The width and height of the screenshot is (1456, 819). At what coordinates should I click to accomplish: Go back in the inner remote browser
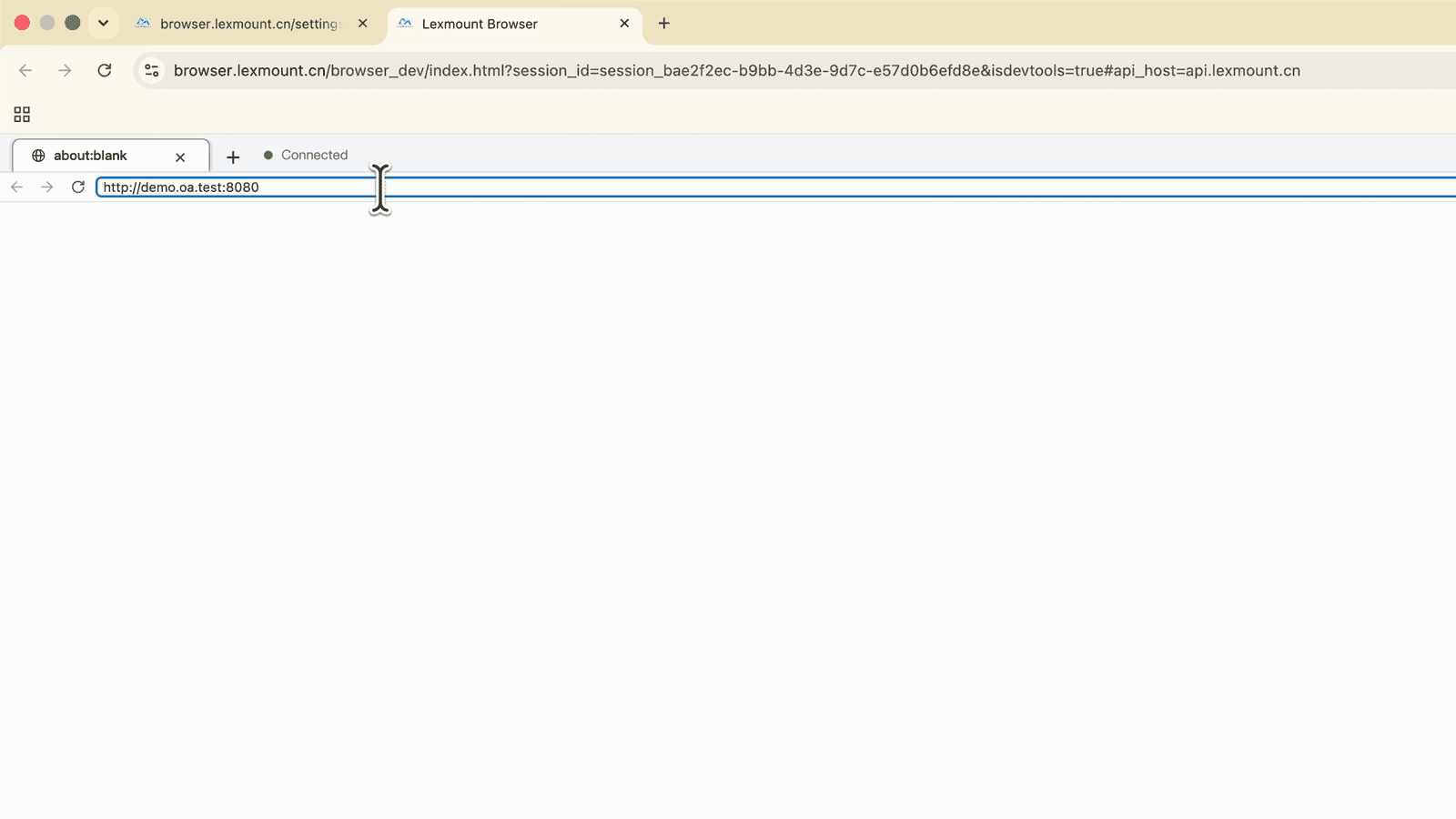[16, 187]
